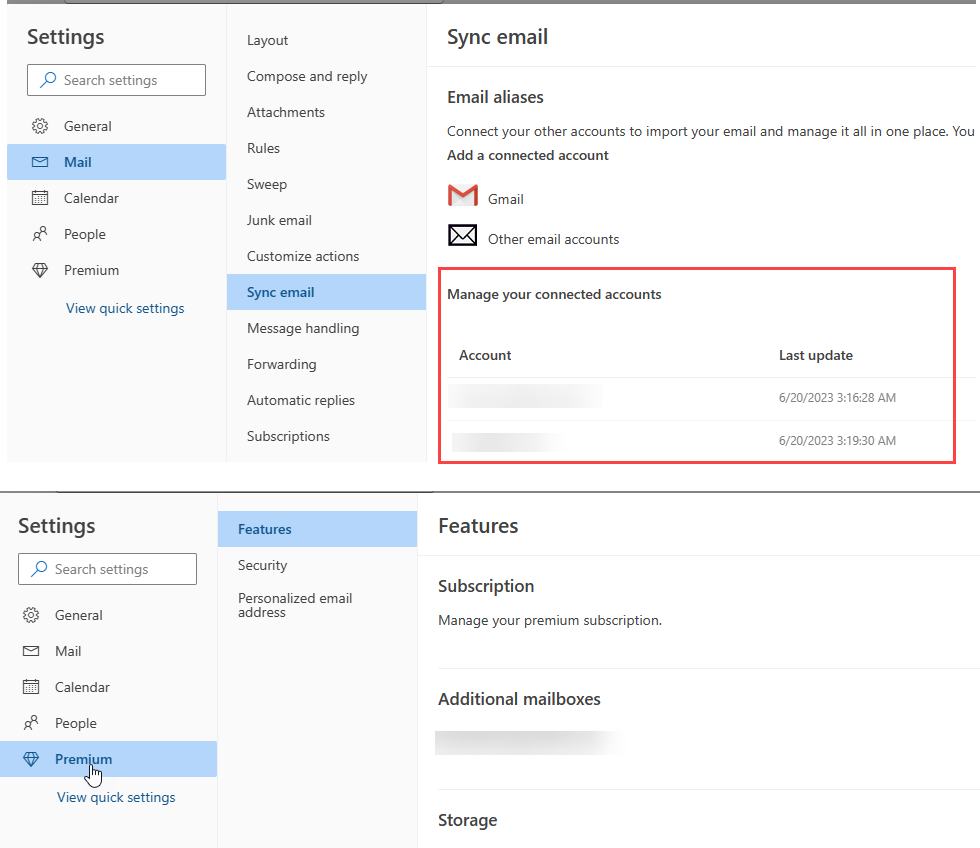
Task: Click the Mail envelope icon in top settings panel
Action: [x=40, y=162]
